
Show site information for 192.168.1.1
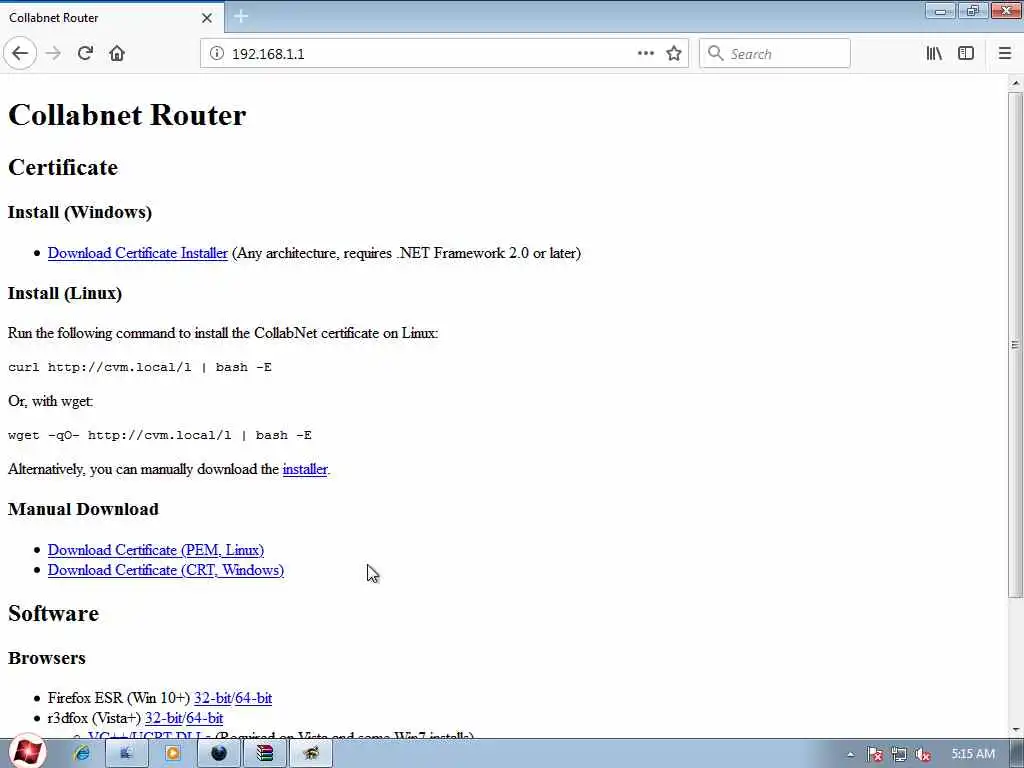pyautogui.click(x=216, y=54)
